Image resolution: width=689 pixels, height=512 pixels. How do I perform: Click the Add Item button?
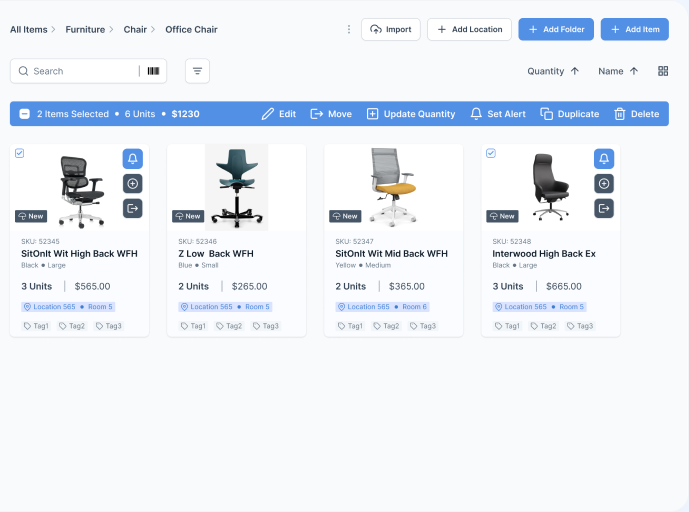[x=634, y=30]
